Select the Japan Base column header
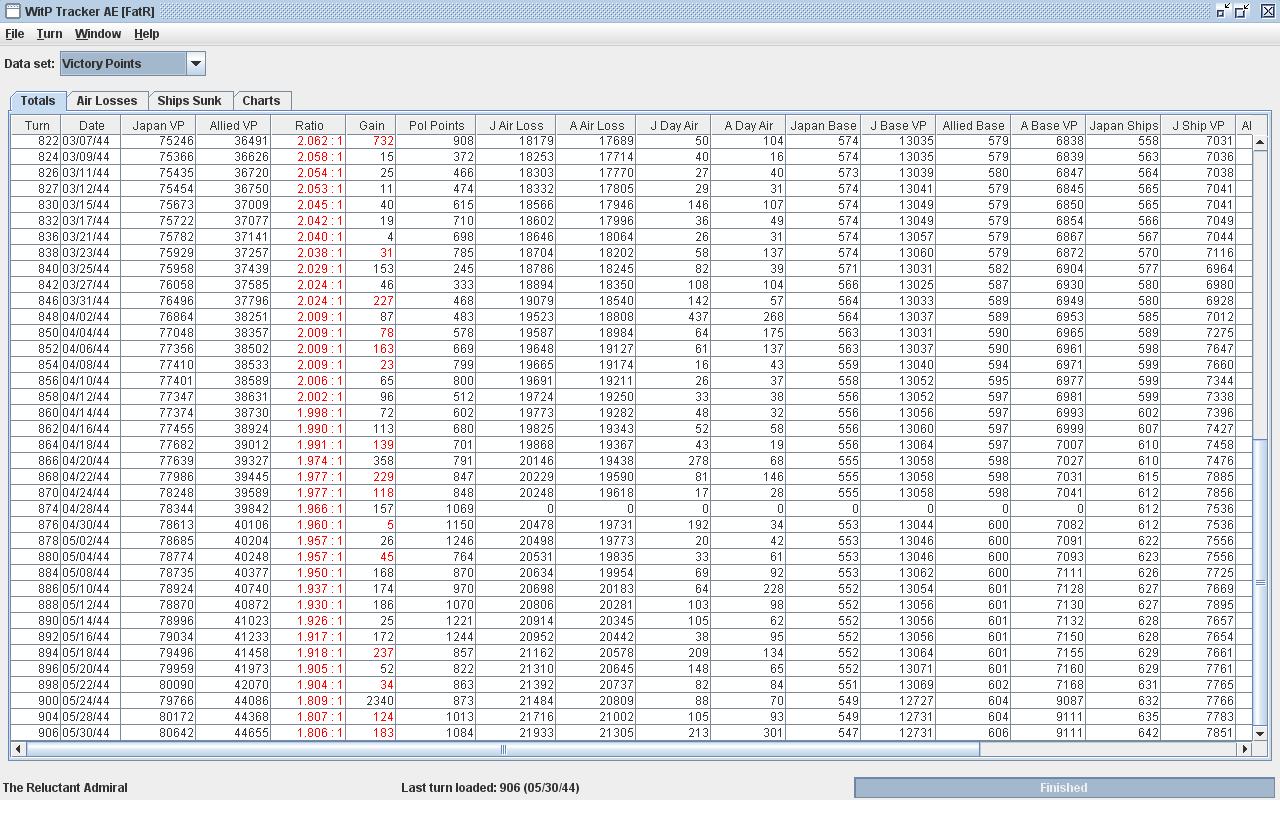The image size is (1280, 813). pyautogui.click(x=823, y=126)
